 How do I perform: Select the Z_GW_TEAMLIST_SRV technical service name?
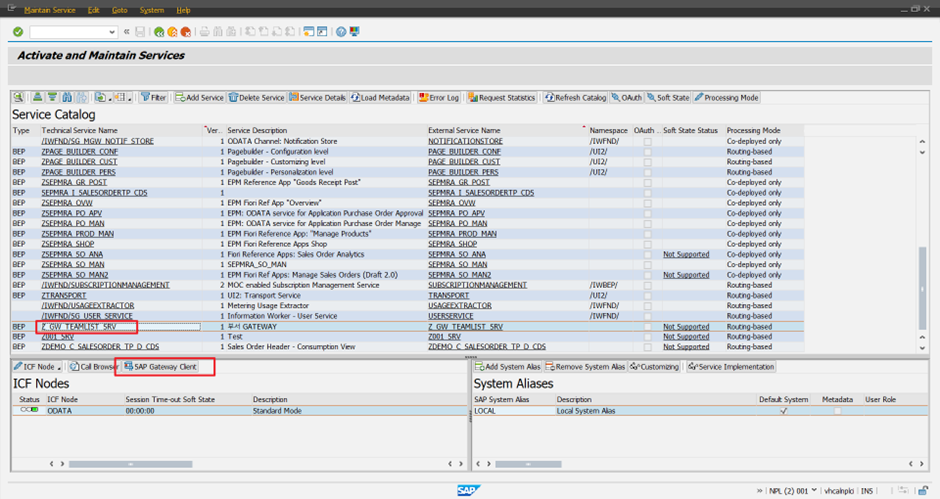[79, 327]
